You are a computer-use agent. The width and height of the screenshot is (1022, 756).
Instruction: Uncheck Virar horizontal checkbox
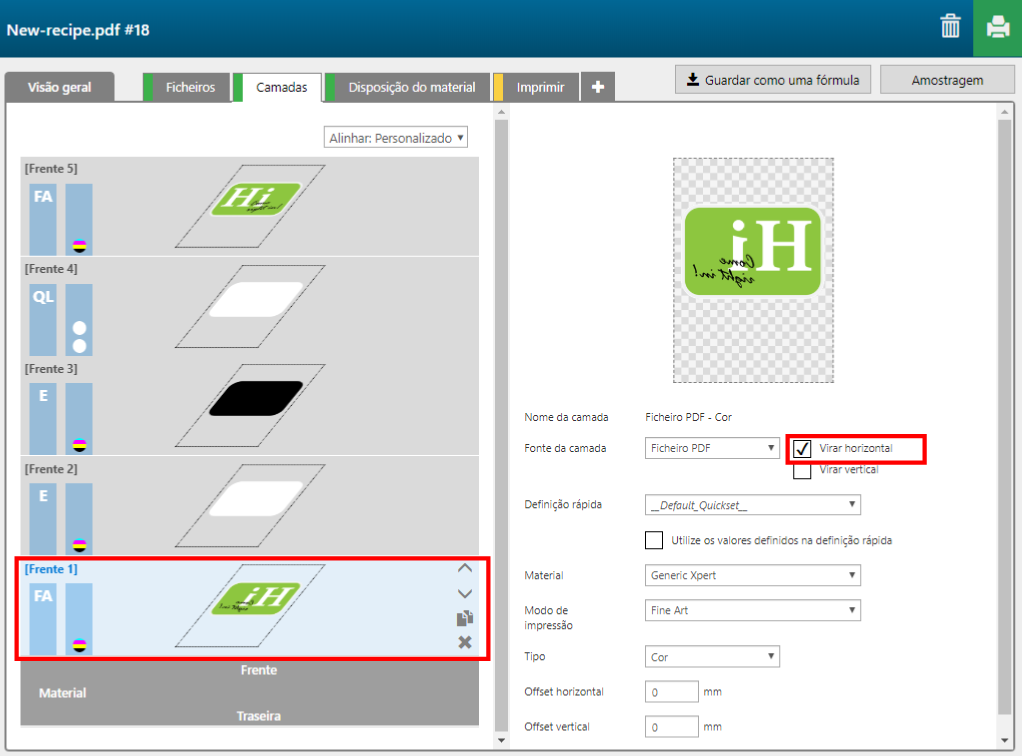coord(802,449)
